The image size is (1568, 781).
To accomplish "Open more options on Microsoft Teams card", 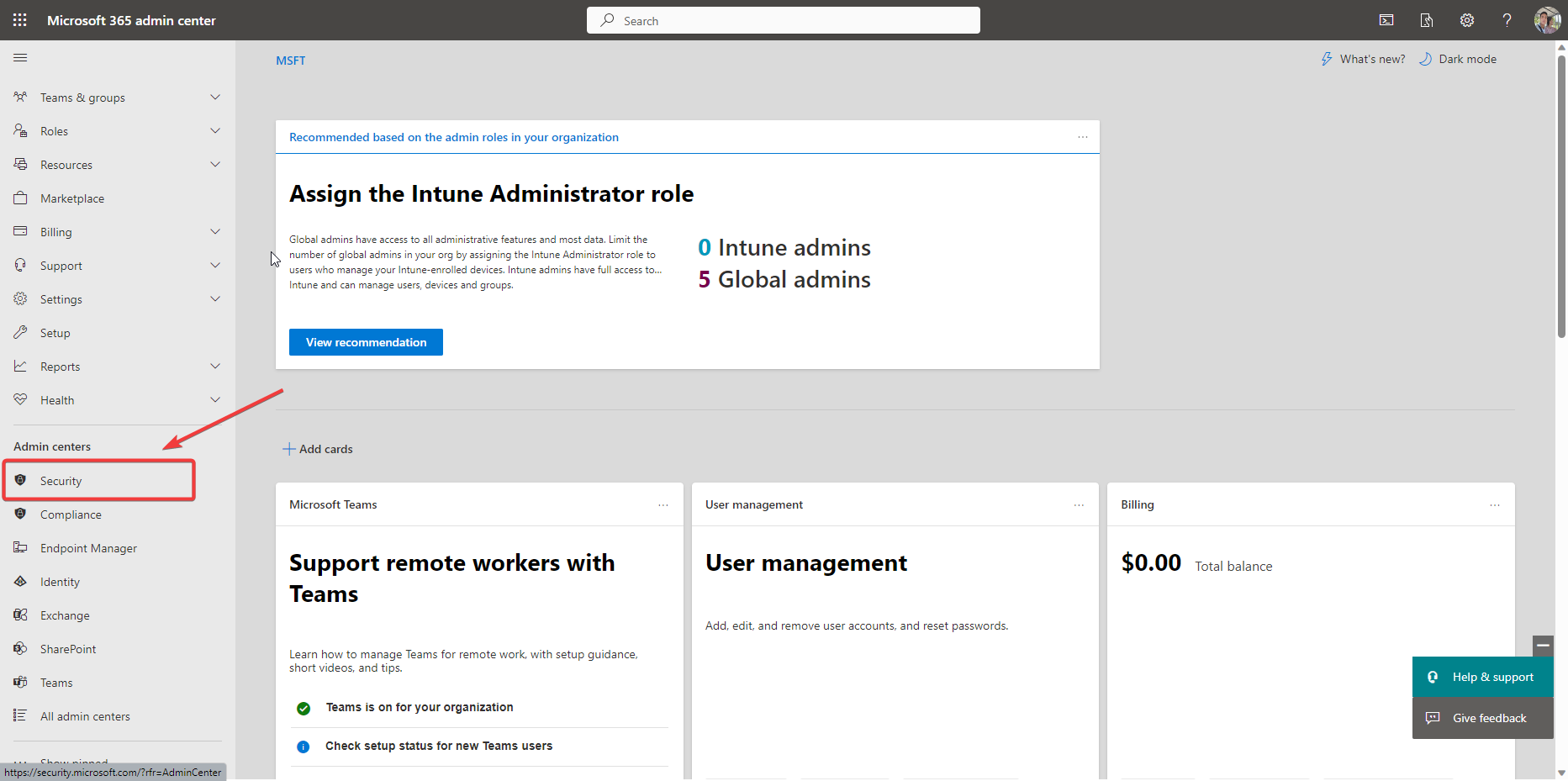I will 663,505.
